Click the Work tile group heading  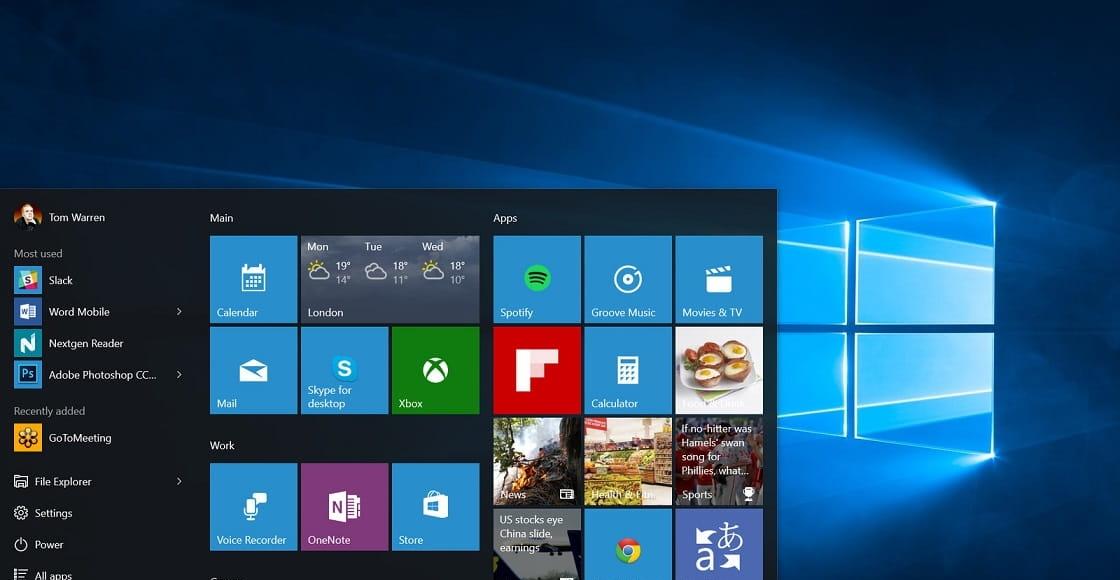(222, 445)
